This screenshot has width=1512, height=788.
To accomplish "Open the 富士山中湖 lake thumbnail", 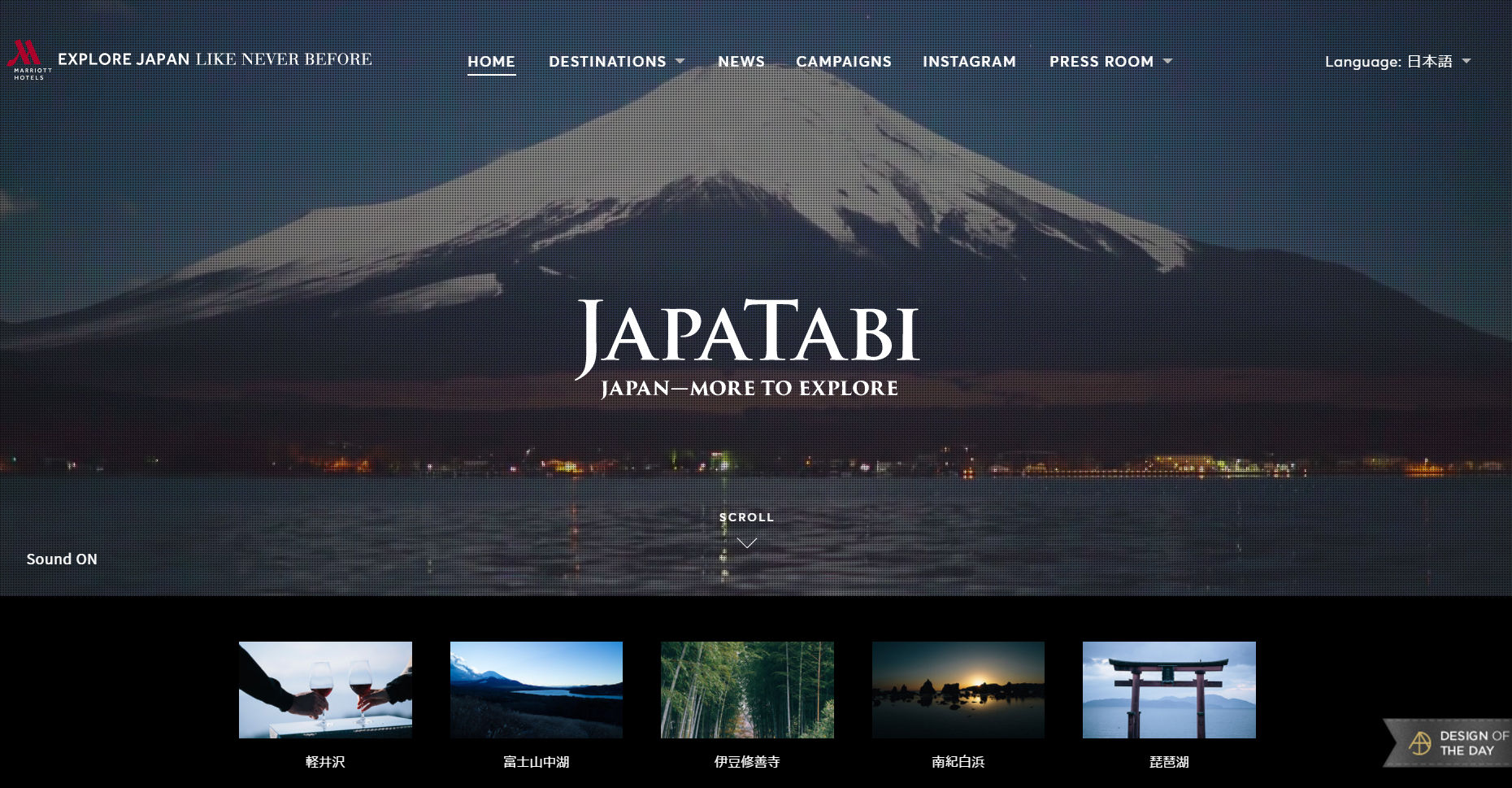I will [537, 690].
